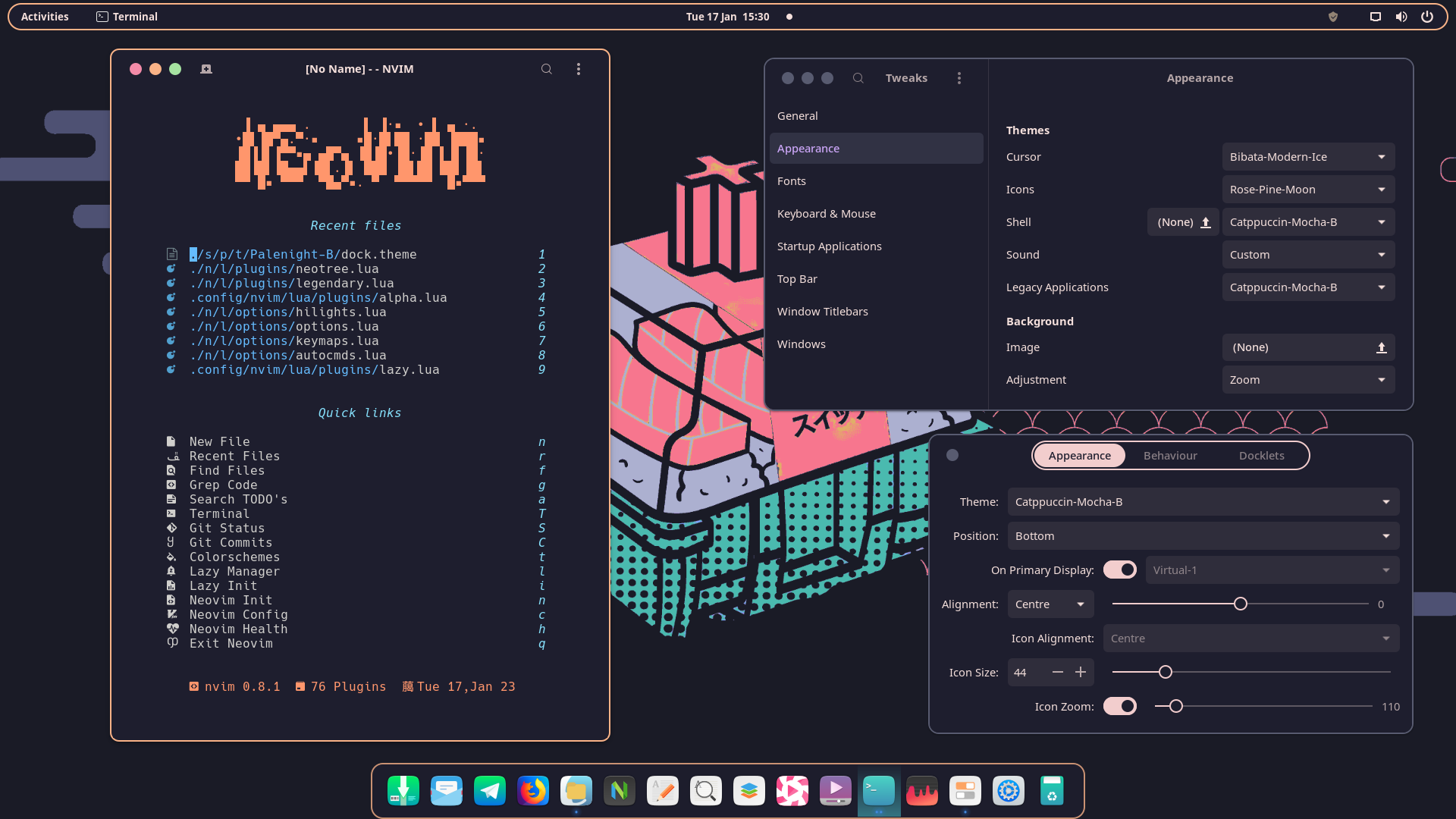
Task: Select Top Bar in Tweaks sidebar
Action: click(x=876, y=279)
